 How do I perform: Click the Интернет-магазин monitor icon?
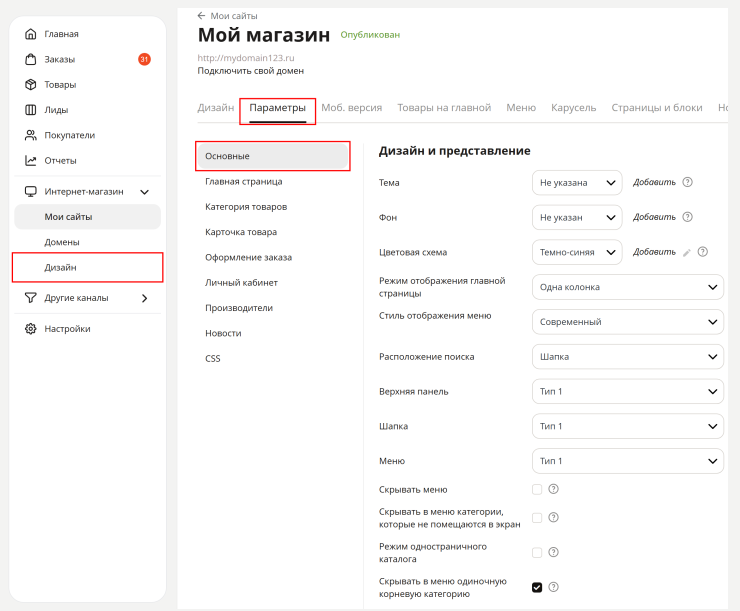pyautogui.click(x=31, y=192)
